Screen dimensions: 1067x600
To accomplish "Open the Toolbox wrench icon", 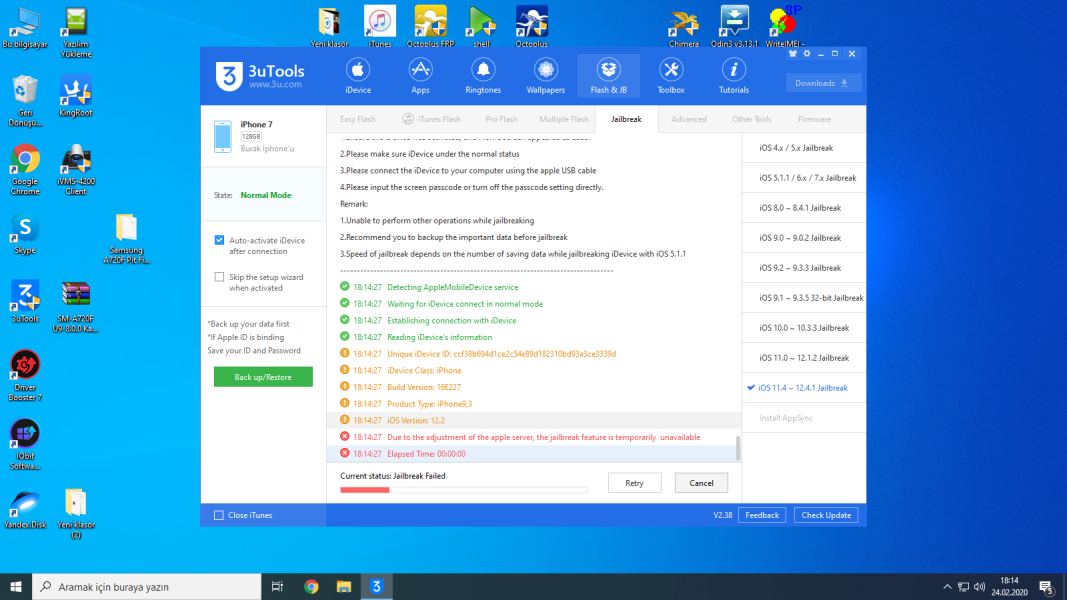I will pyautogui.click(x=671, y=75).
